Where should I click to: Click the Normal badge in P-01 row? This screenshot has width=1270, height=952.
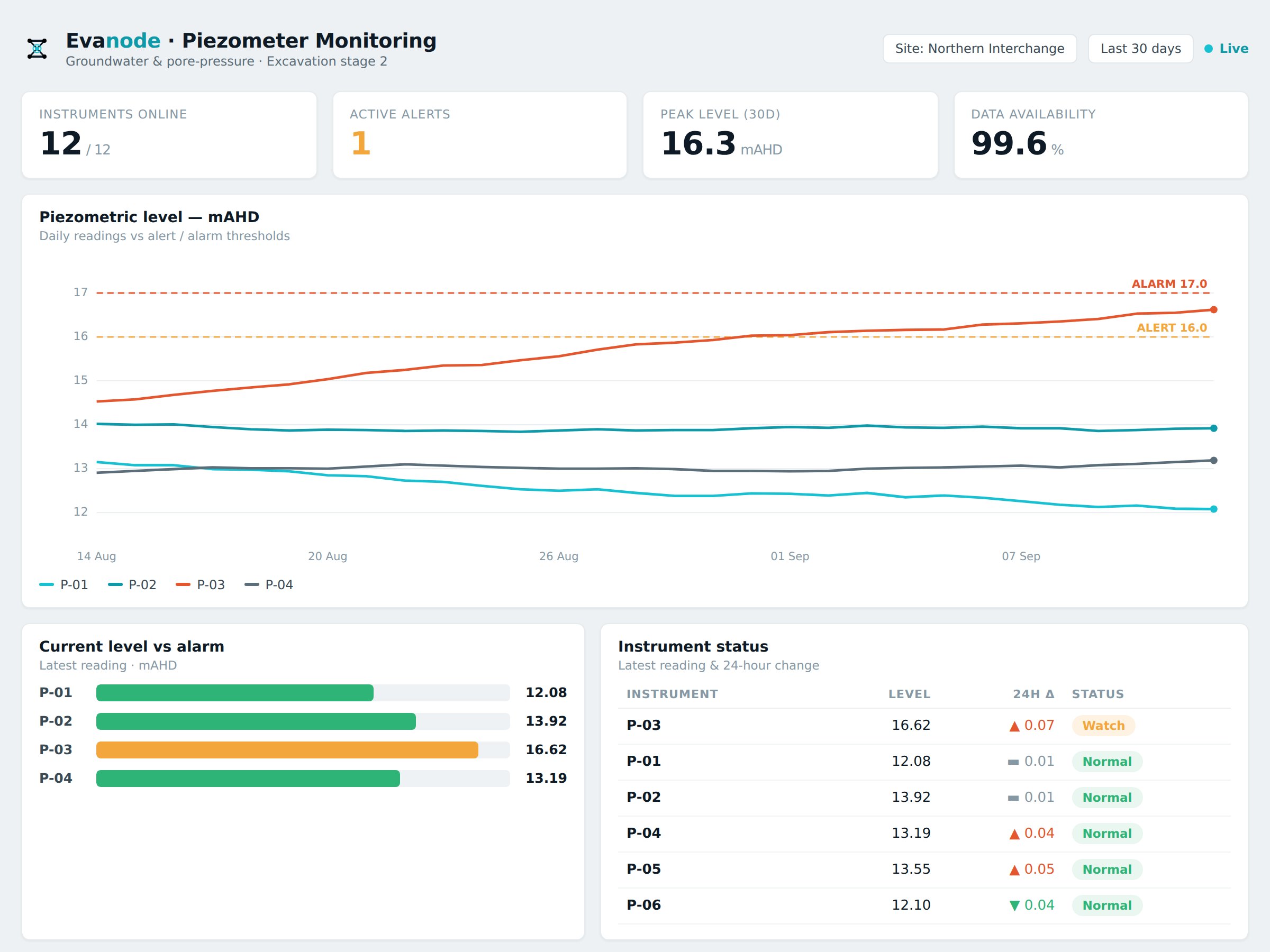pos(1107,762)
